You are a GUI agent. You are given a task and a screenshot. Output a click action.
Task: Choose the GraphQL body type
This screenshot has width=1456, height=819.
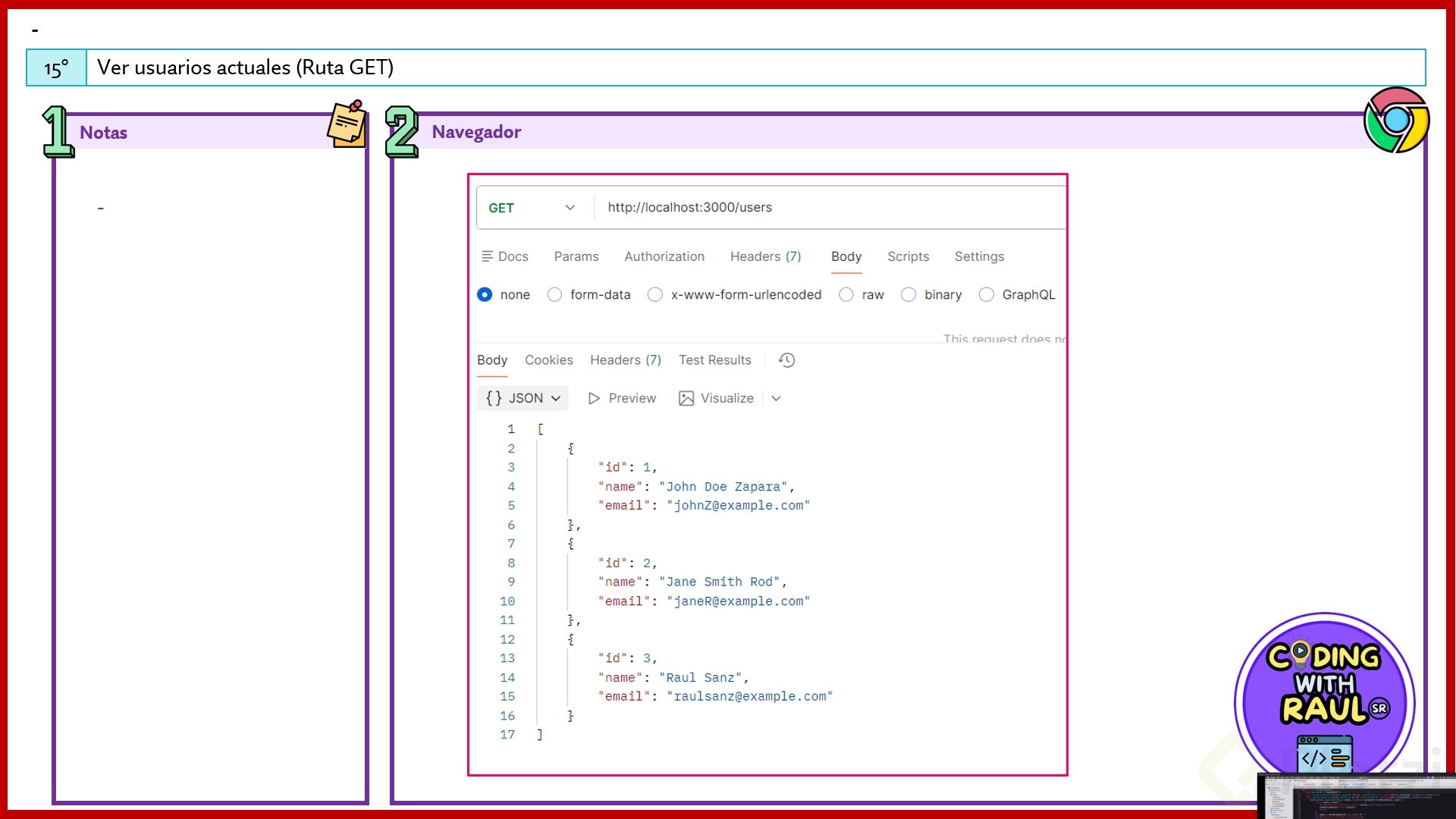click(x=987, y=294)
